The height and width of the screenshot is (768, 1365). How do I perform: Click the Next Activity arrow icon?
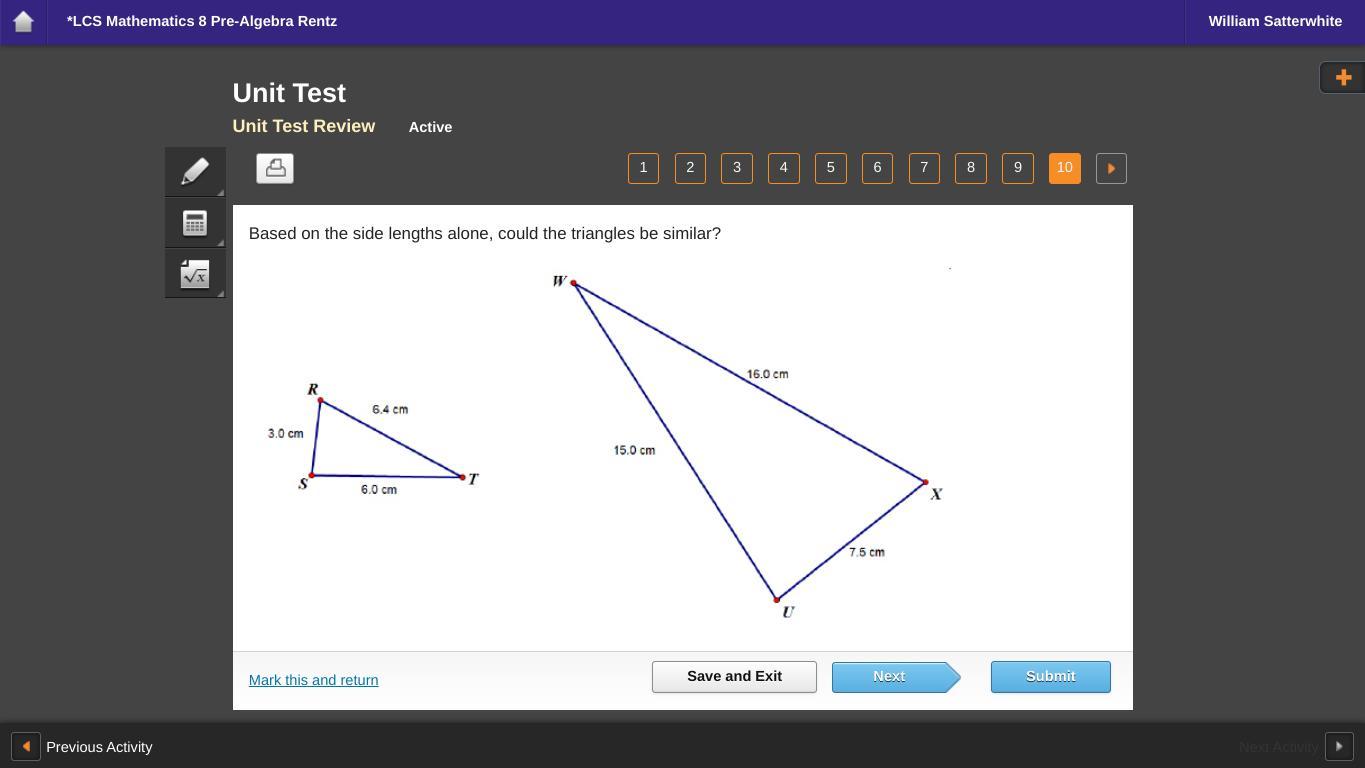(1338, 747)
